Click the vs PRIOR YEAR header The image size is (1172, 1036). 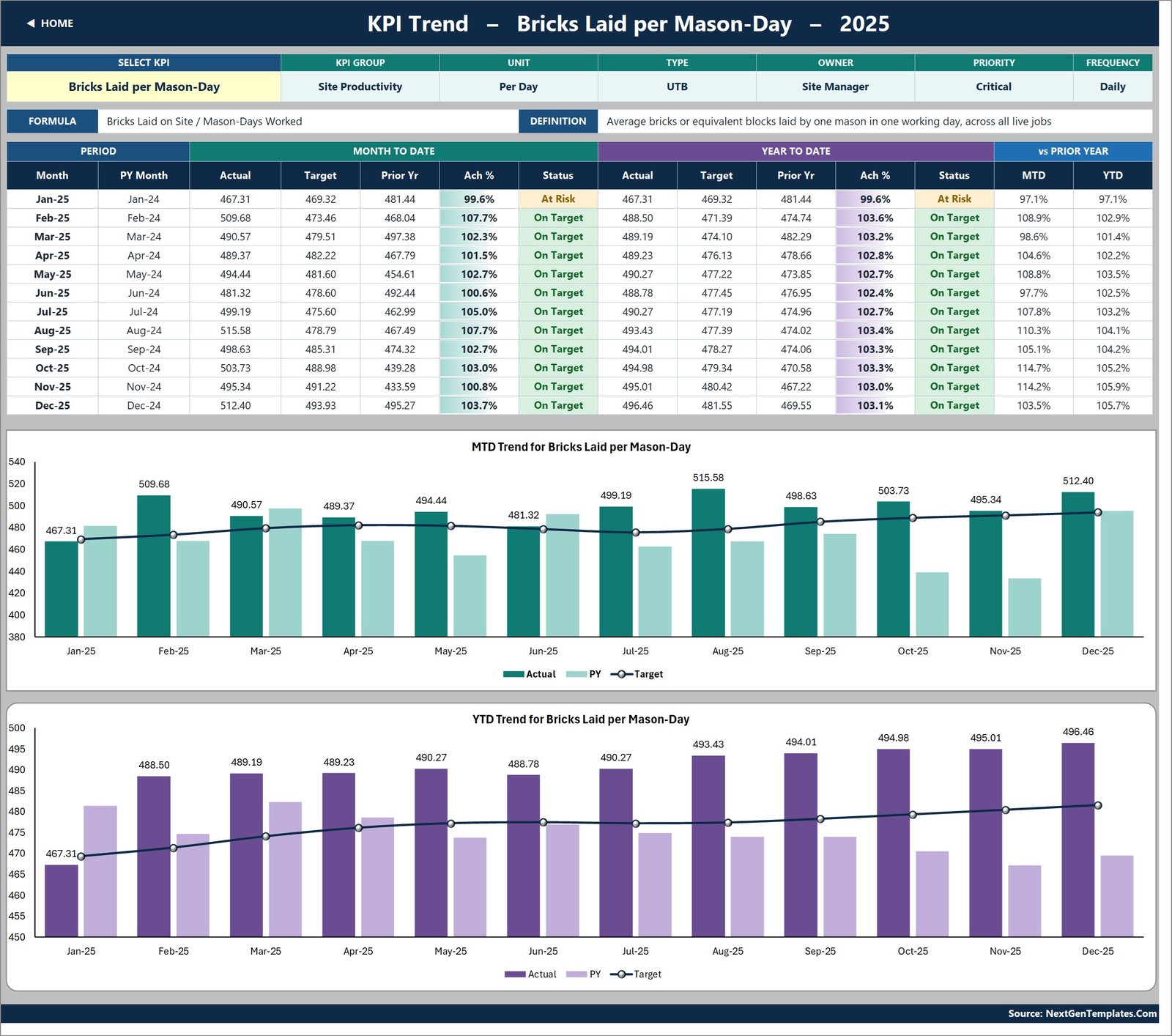(x=1073, y=151)
